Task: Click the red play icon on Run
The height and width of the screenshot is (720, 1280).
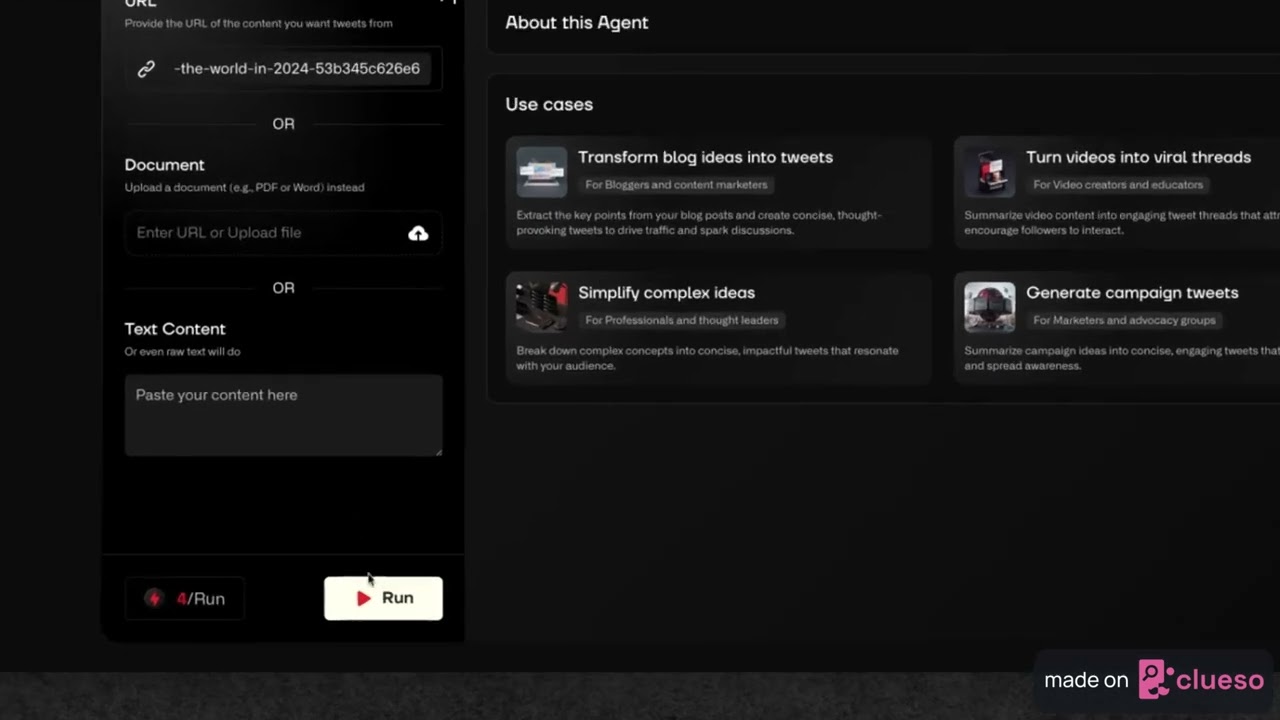Action: coord(364,598)
